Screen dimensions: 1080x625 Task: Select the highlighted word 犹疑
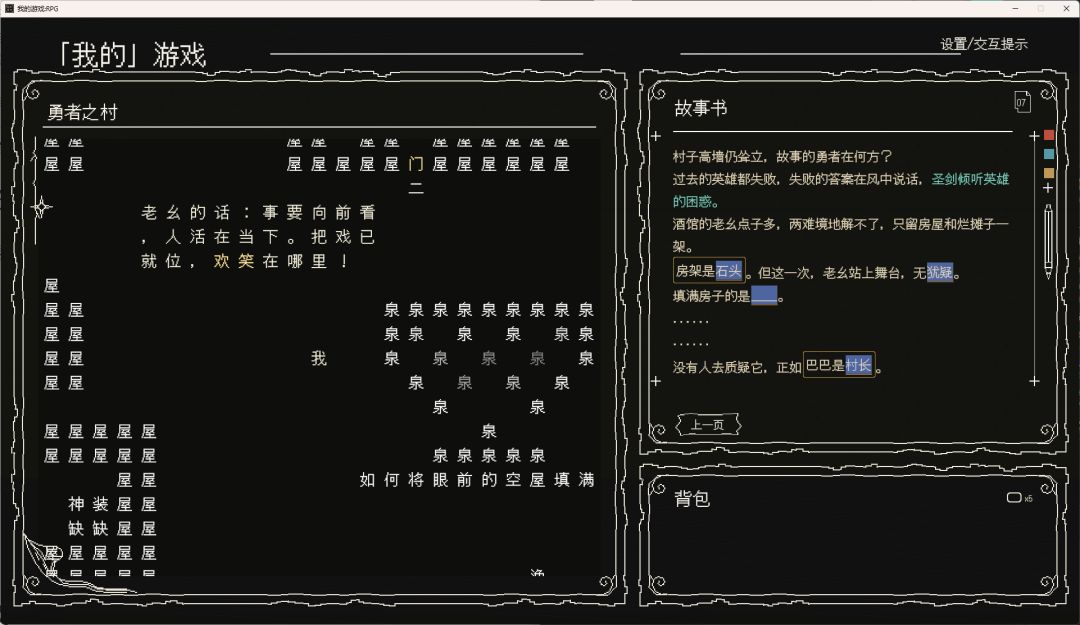pyautogui.click(x=939, y=272)
